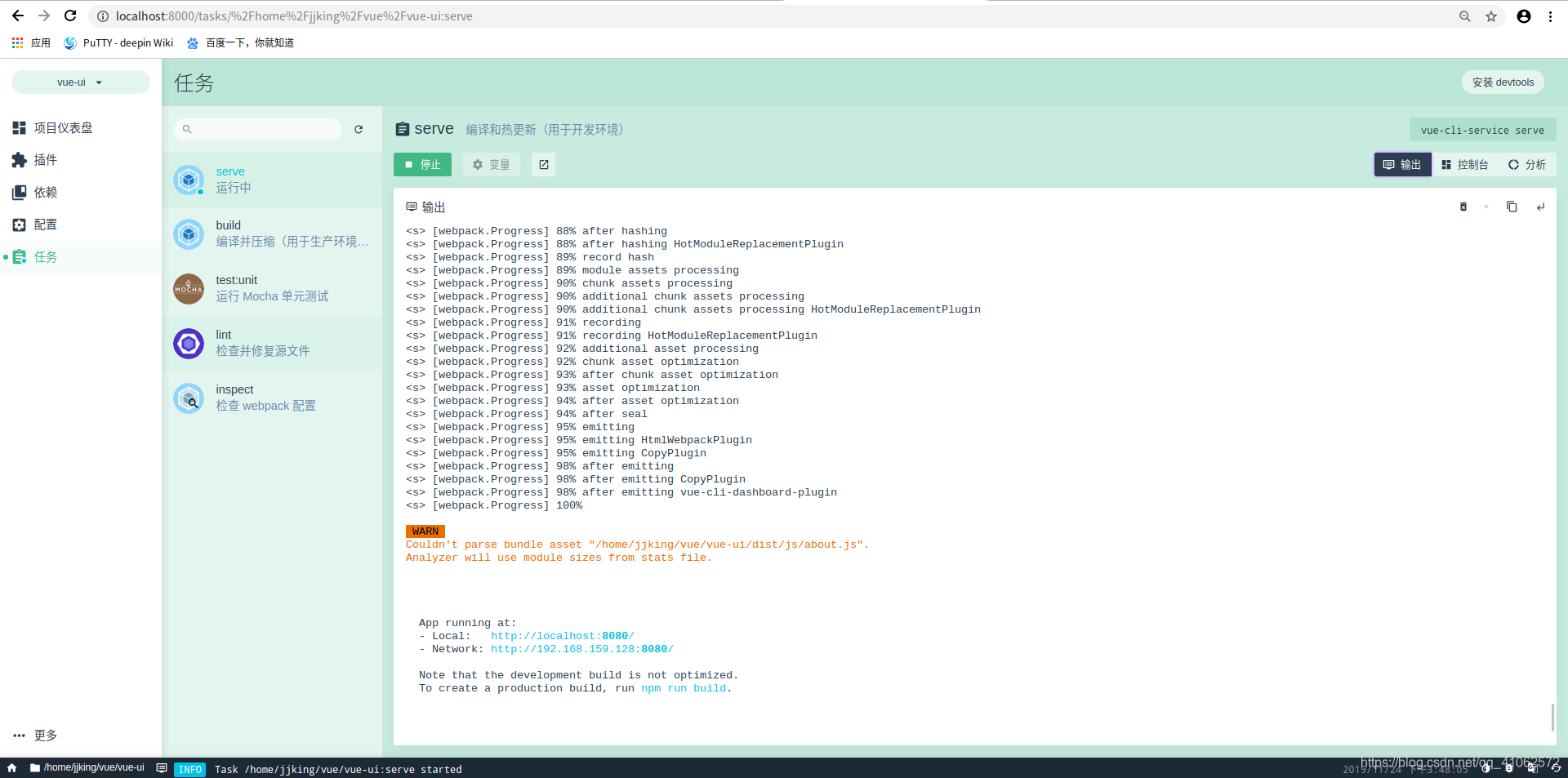
Task: Bookmark this page with the star
Action: click(x=1491, y=16)
